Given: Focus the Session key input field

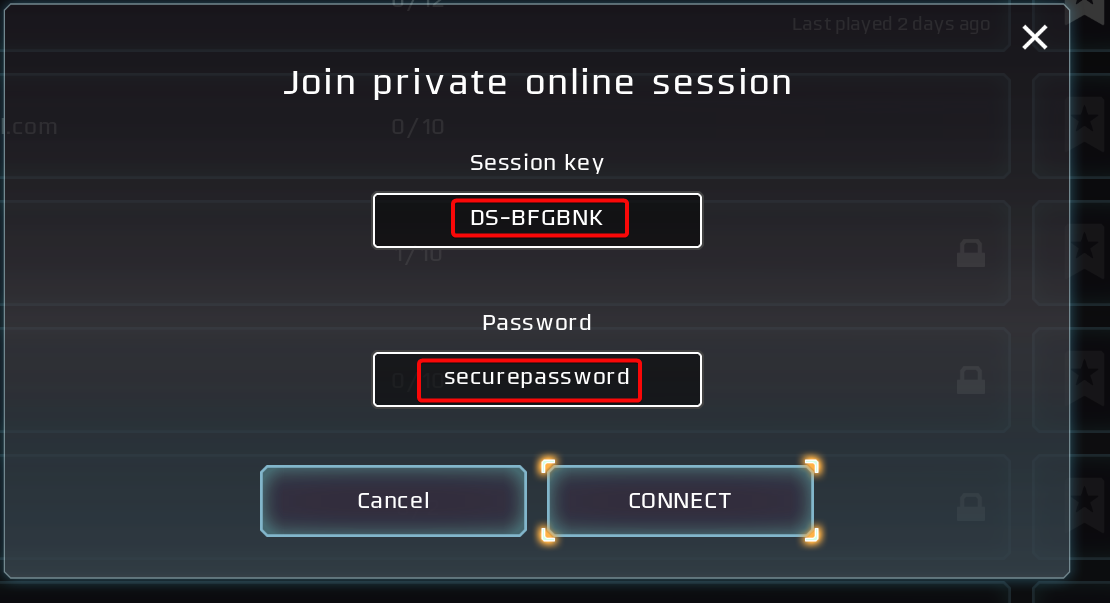Looking at the screenshot, I should pos(537,220).
